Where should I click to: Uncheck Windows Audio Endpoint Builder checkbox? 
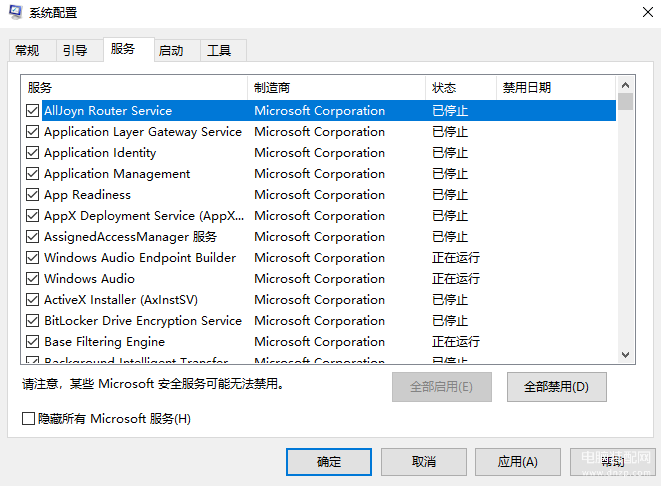[32, 258]
